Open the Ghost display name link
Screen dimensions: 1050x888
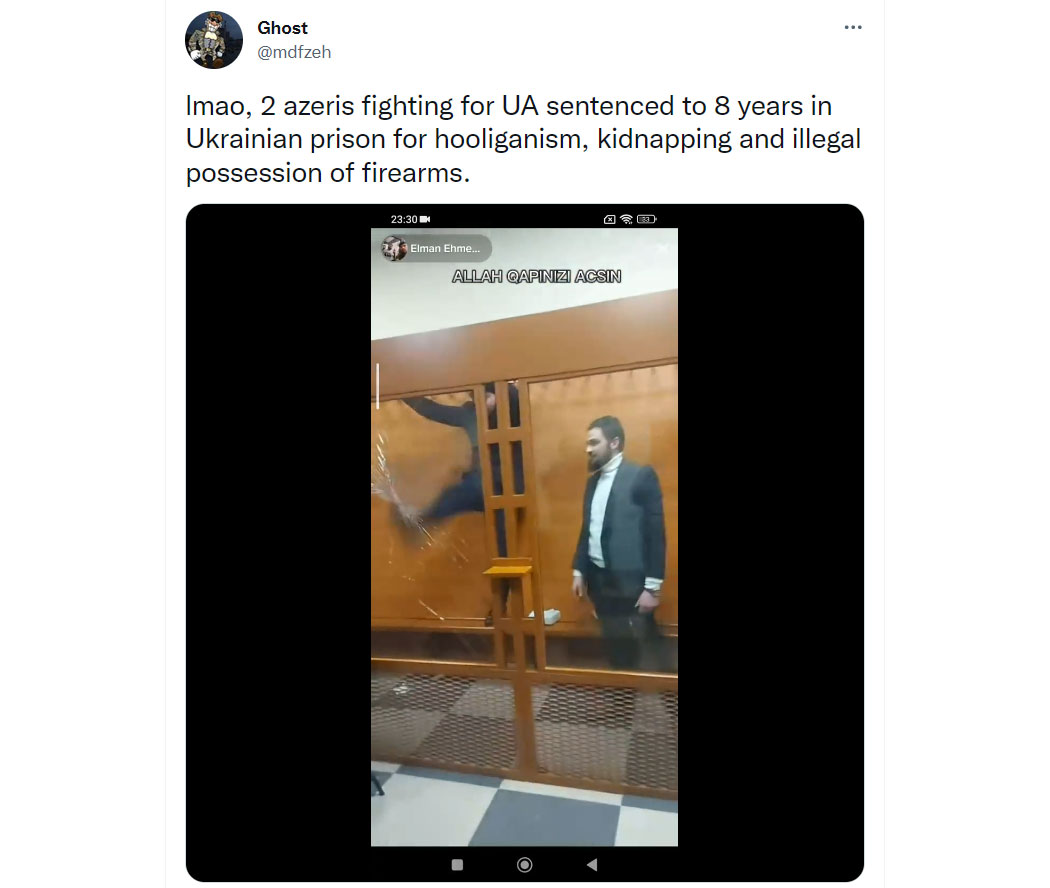coord(282,28)
